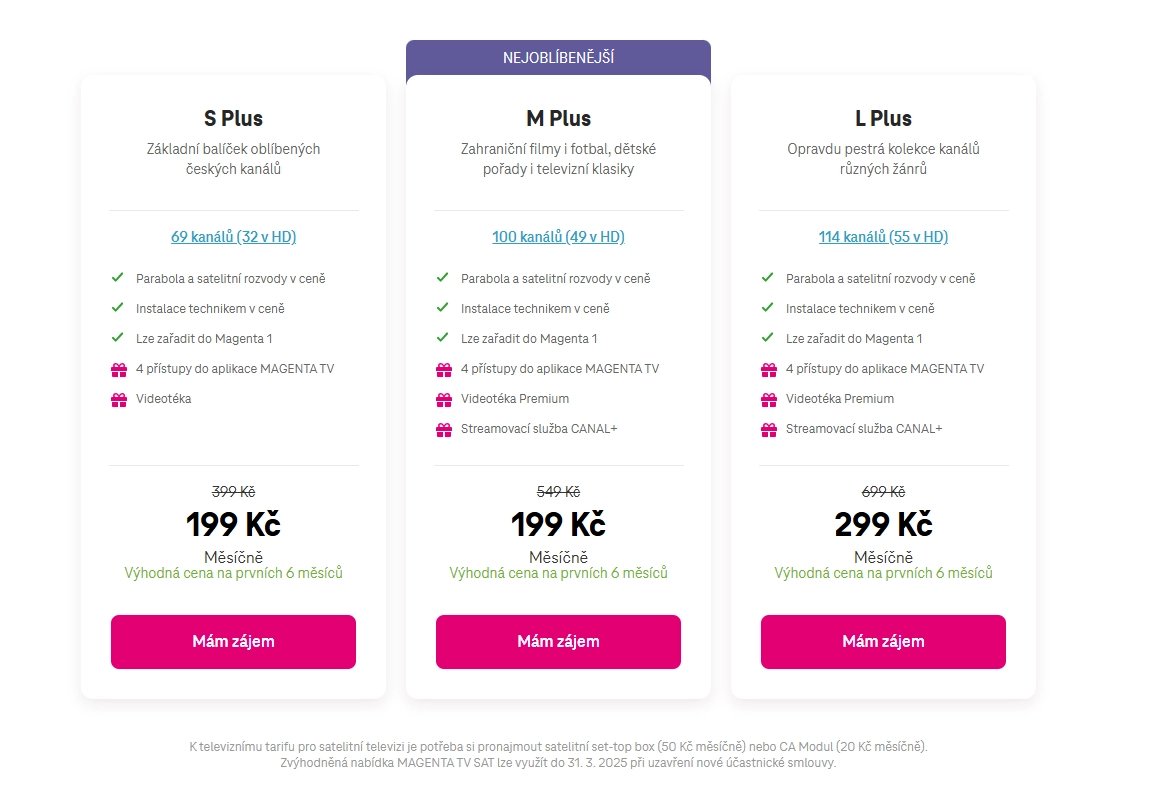Open the 114 kanálů (55 v HD) link

[x=883, y=237]
